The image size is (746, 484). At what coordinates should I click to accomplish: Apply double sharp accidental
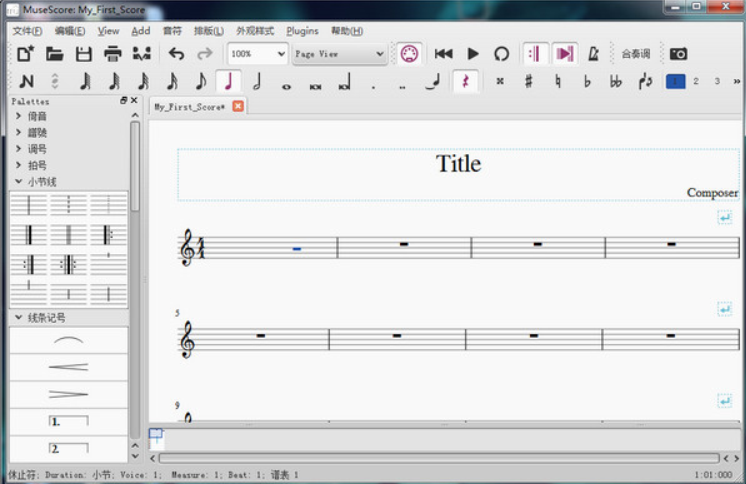pyautogui.click(x=500, y=81)
